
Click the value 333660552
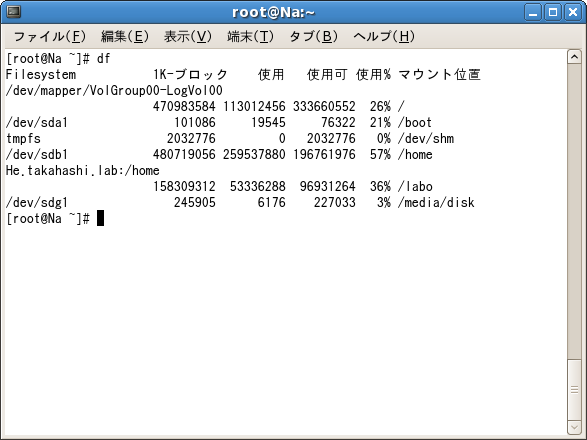324,107
